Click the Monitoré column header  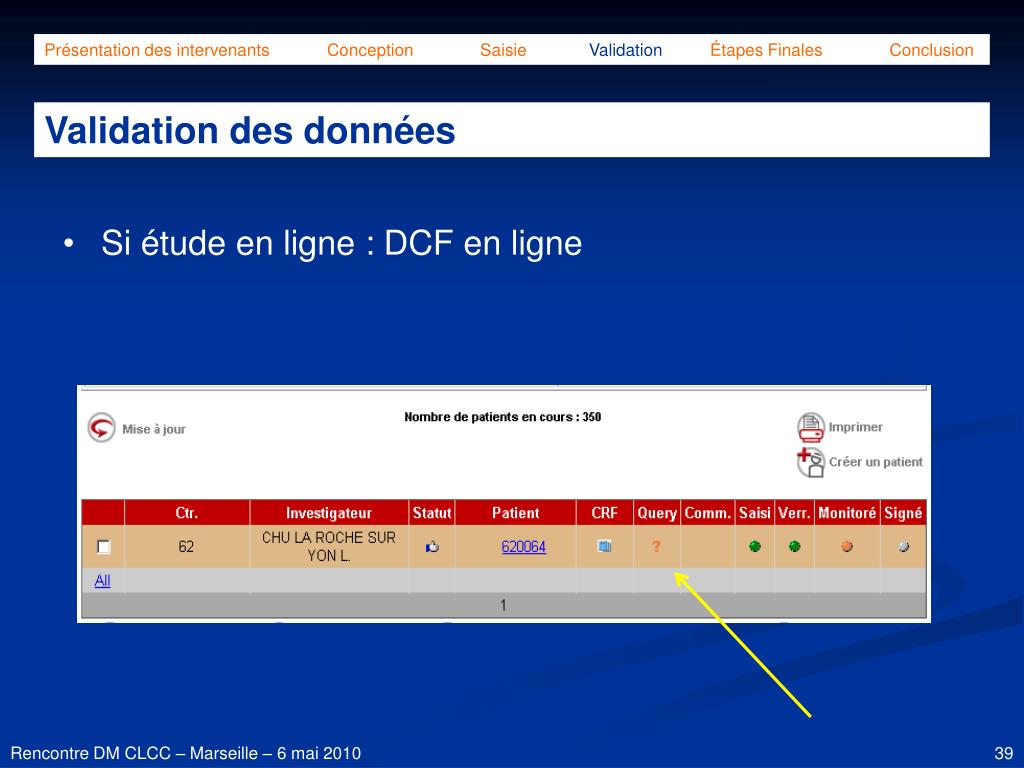[847, 513]
